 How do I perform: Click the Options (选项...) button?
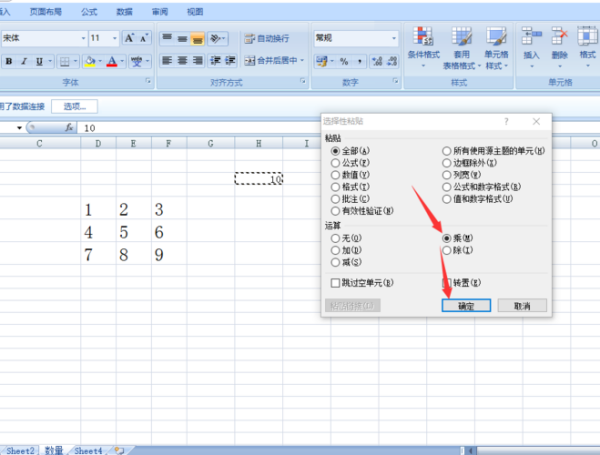pyautogui.click(x=75, y=106)
